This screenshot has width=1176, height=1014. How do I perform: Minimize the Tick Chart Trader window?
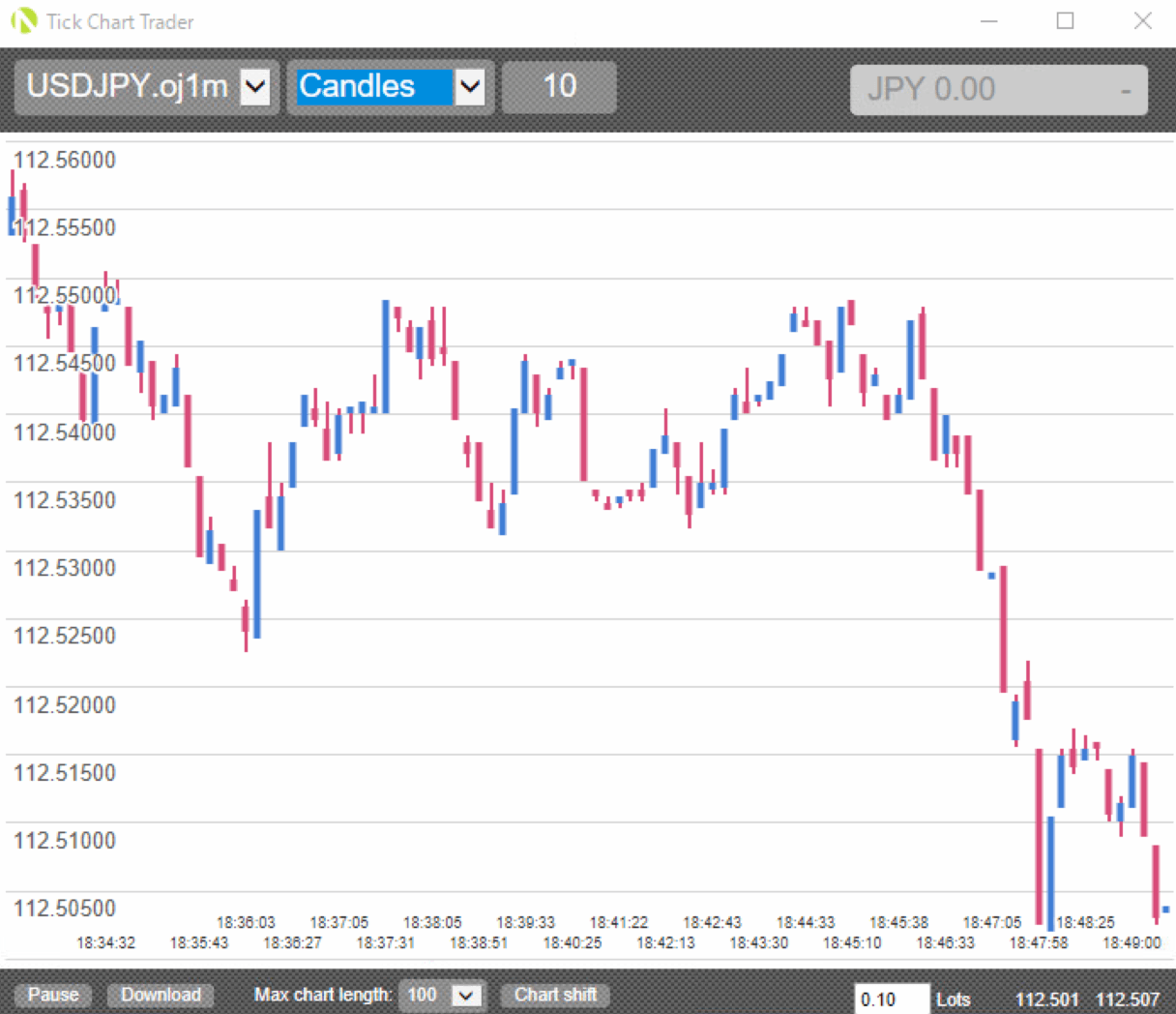click(x=988, y=20)
